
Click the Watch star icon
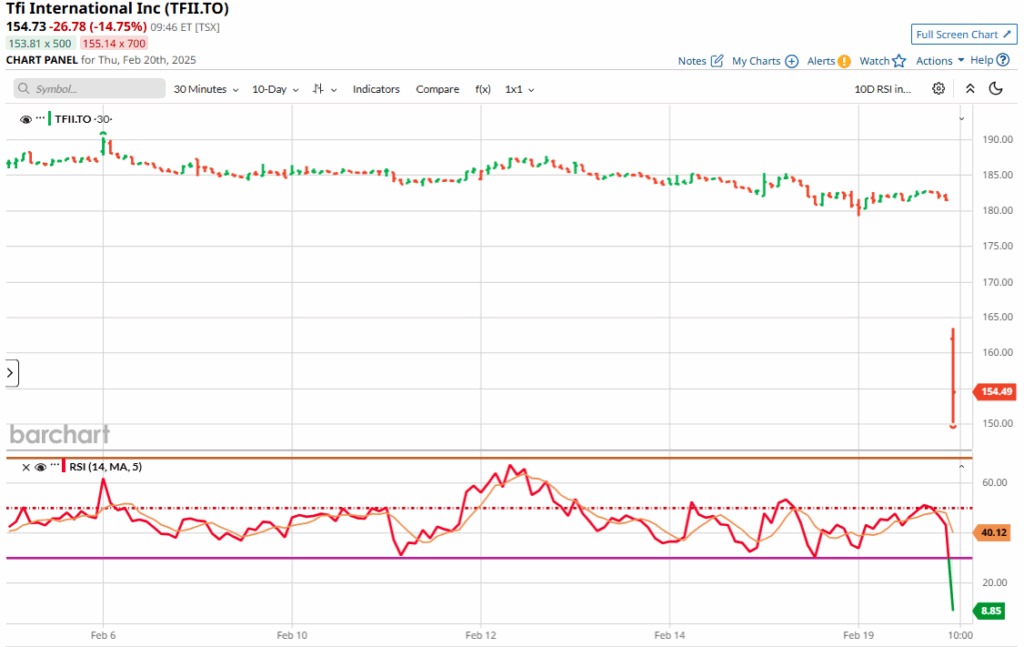click(x=899, y=61)
